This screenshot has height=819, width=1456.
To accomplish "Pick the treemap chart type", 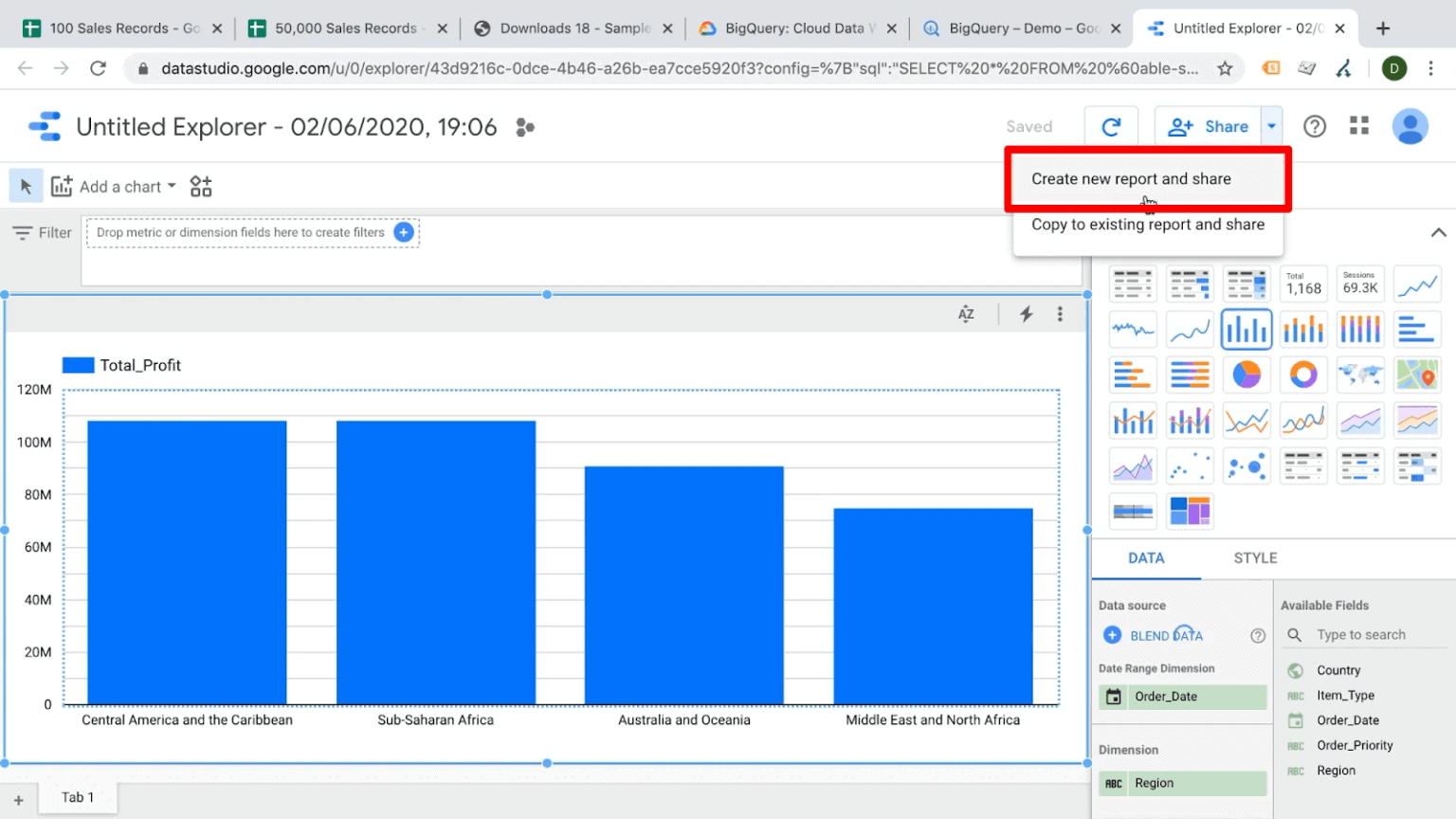I will click(x=1190, y=511).
